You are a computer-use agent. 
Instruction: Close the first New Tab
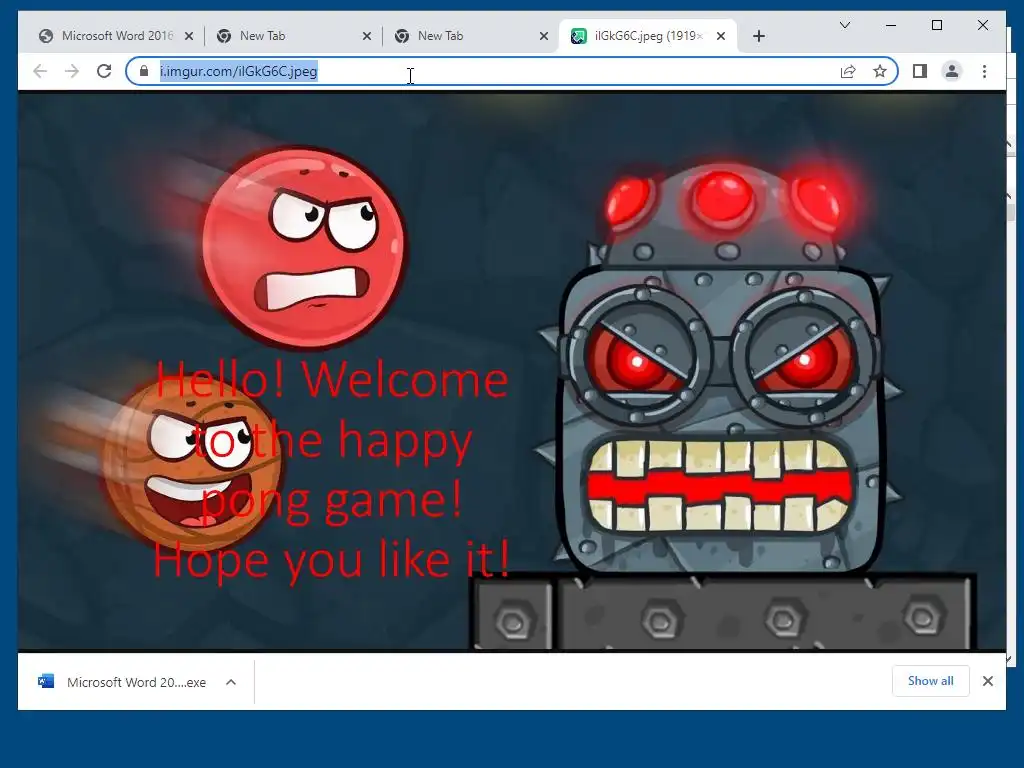[367, 37]
